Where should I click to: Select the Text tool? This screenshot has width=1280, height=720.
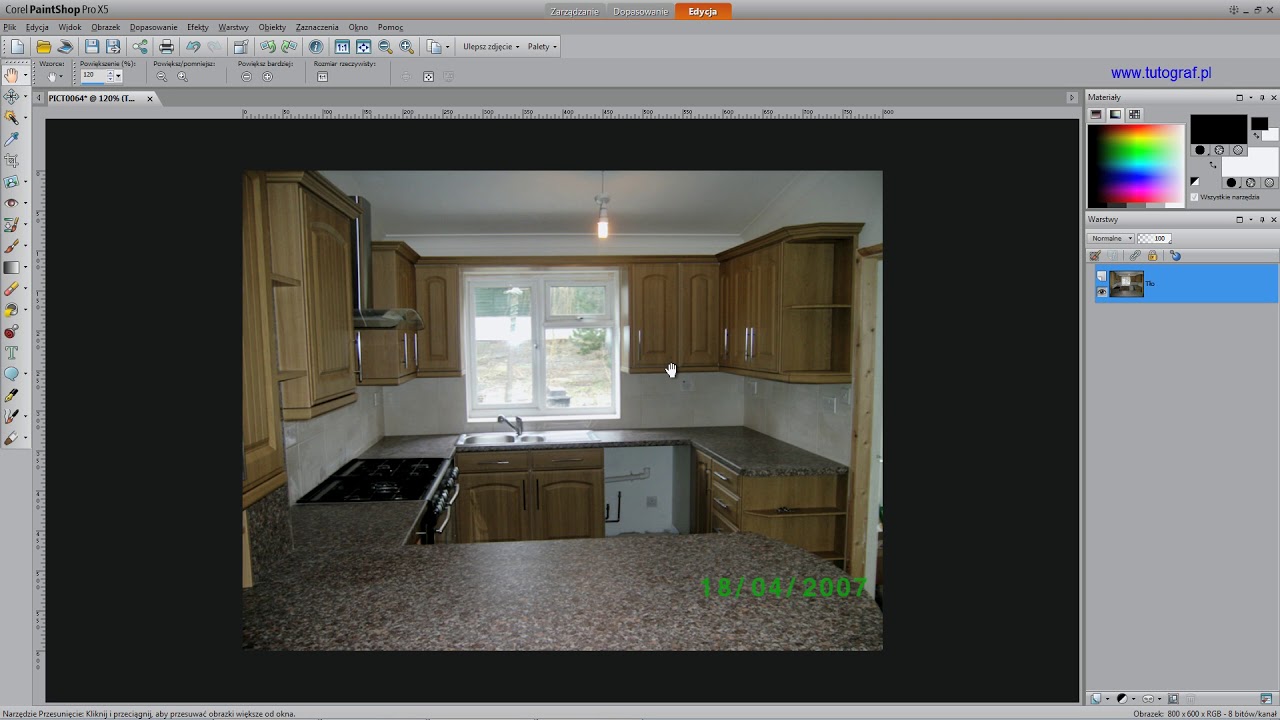(x=12, y=353)
